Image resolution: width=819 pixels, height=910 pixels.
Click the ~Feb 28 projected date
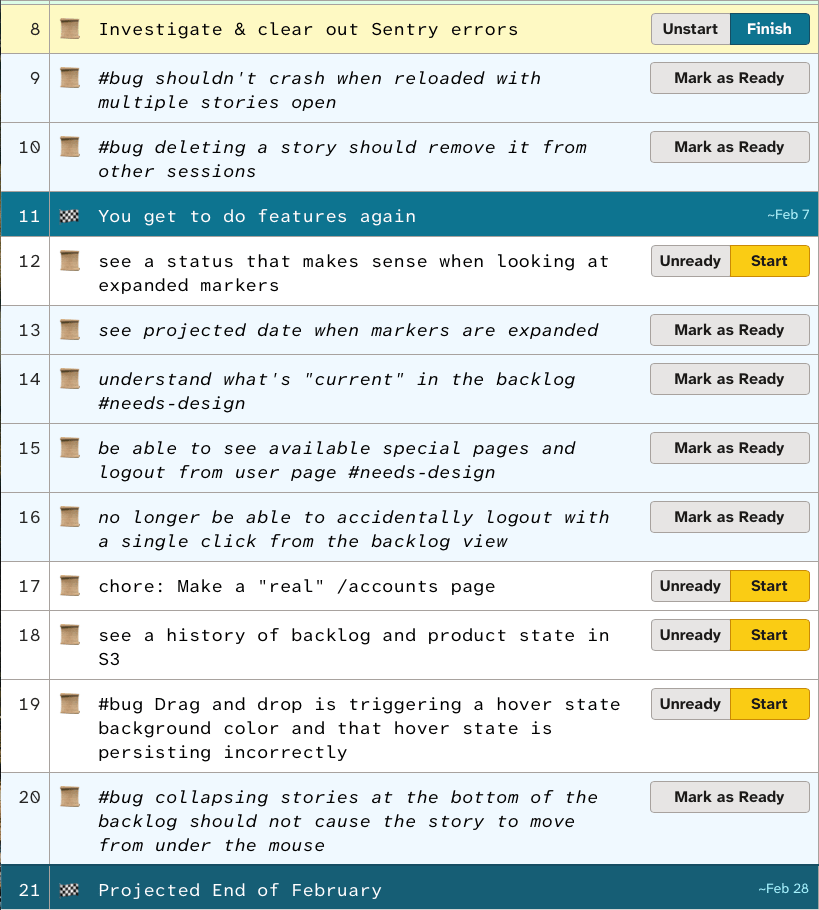pos(783,889)
